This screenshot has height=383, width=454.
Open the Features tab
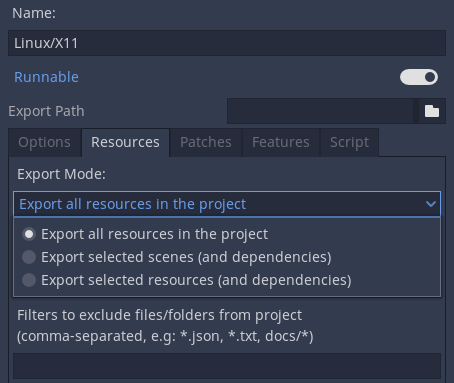[x=281, y=142]
